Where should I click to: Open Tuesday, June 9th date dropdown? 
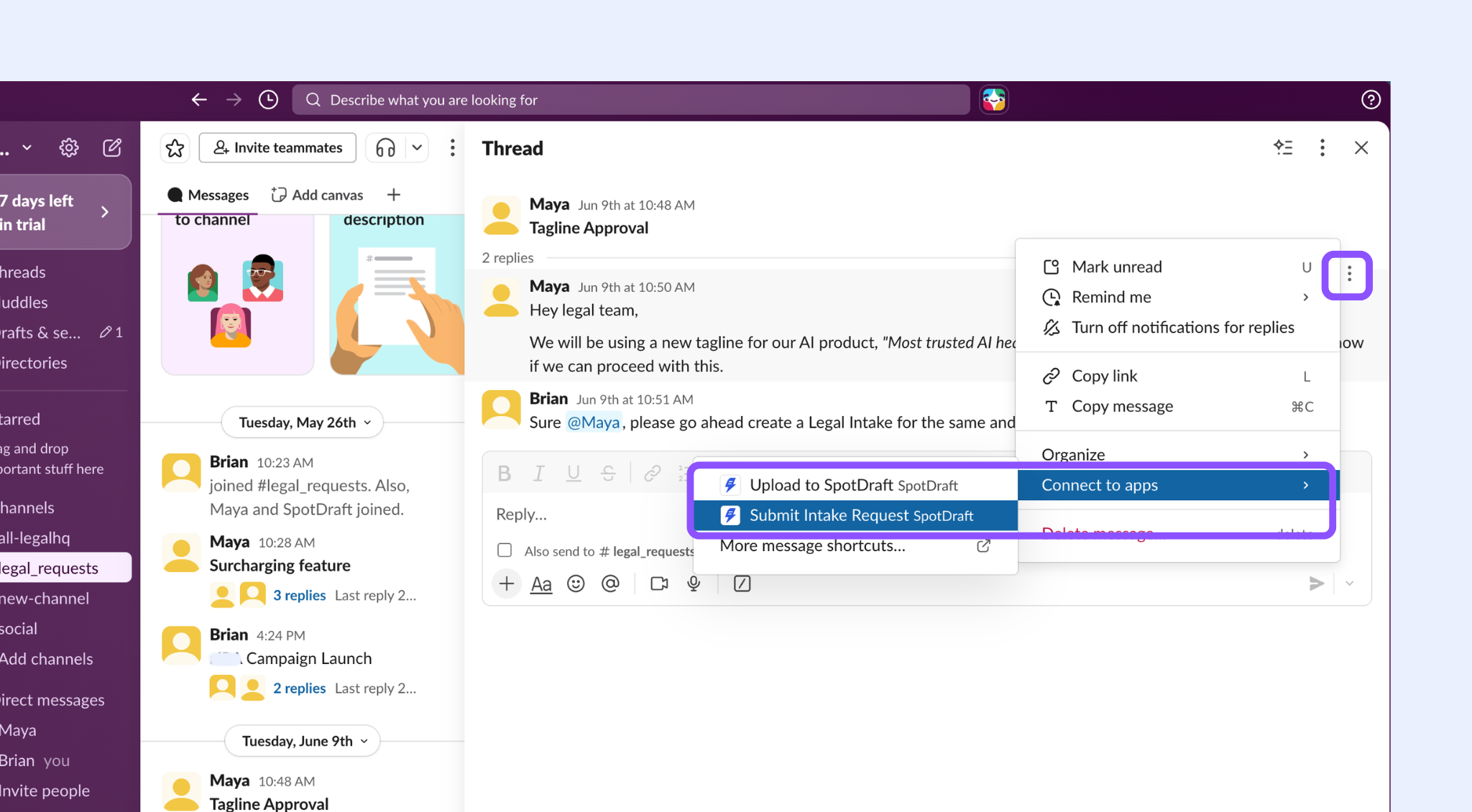pos(303,742)
